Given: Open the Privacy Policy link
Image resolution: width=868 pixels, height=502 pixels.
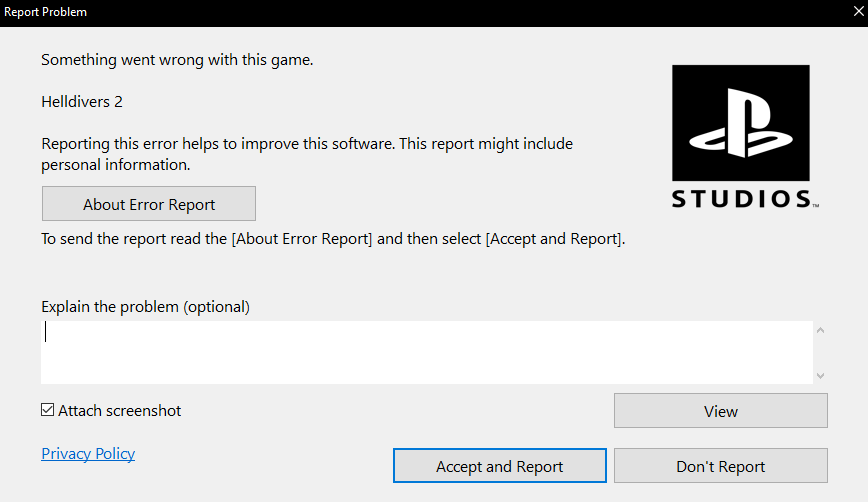Looking at the screenshot, I should 88,453.
